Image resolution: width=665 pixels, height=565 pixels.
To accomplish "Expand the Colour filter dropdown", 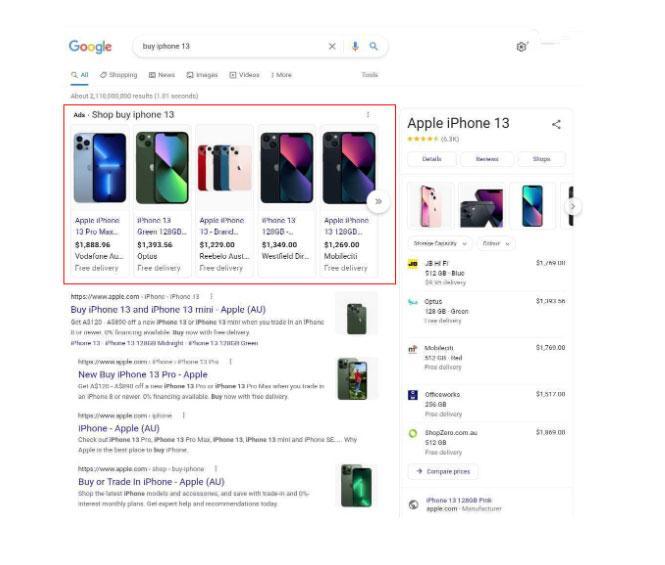I will [496, 243].
